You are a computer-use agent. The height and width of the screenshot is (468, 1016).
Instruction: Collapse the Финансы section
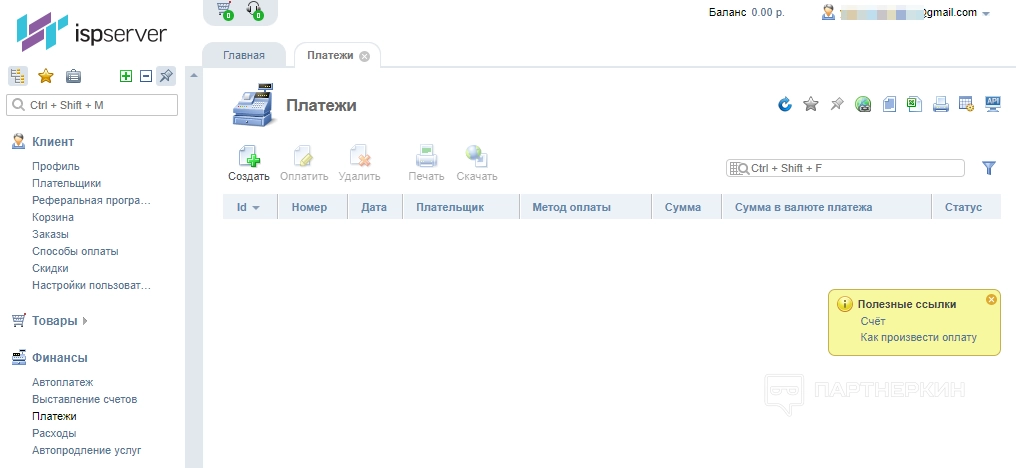[x=60, y=357]
